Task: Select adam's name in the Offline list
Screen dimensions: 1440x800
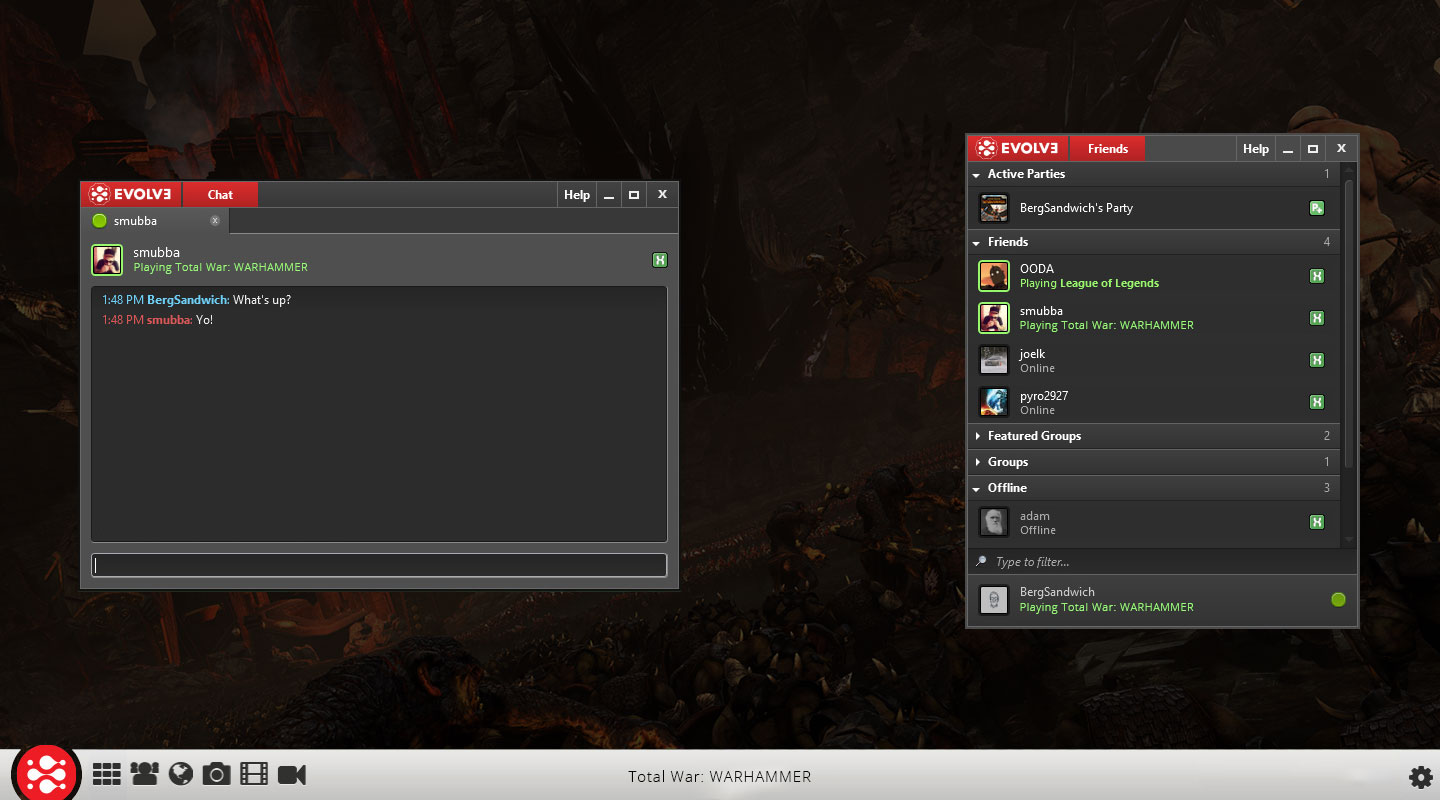Action: point(1035,516)
